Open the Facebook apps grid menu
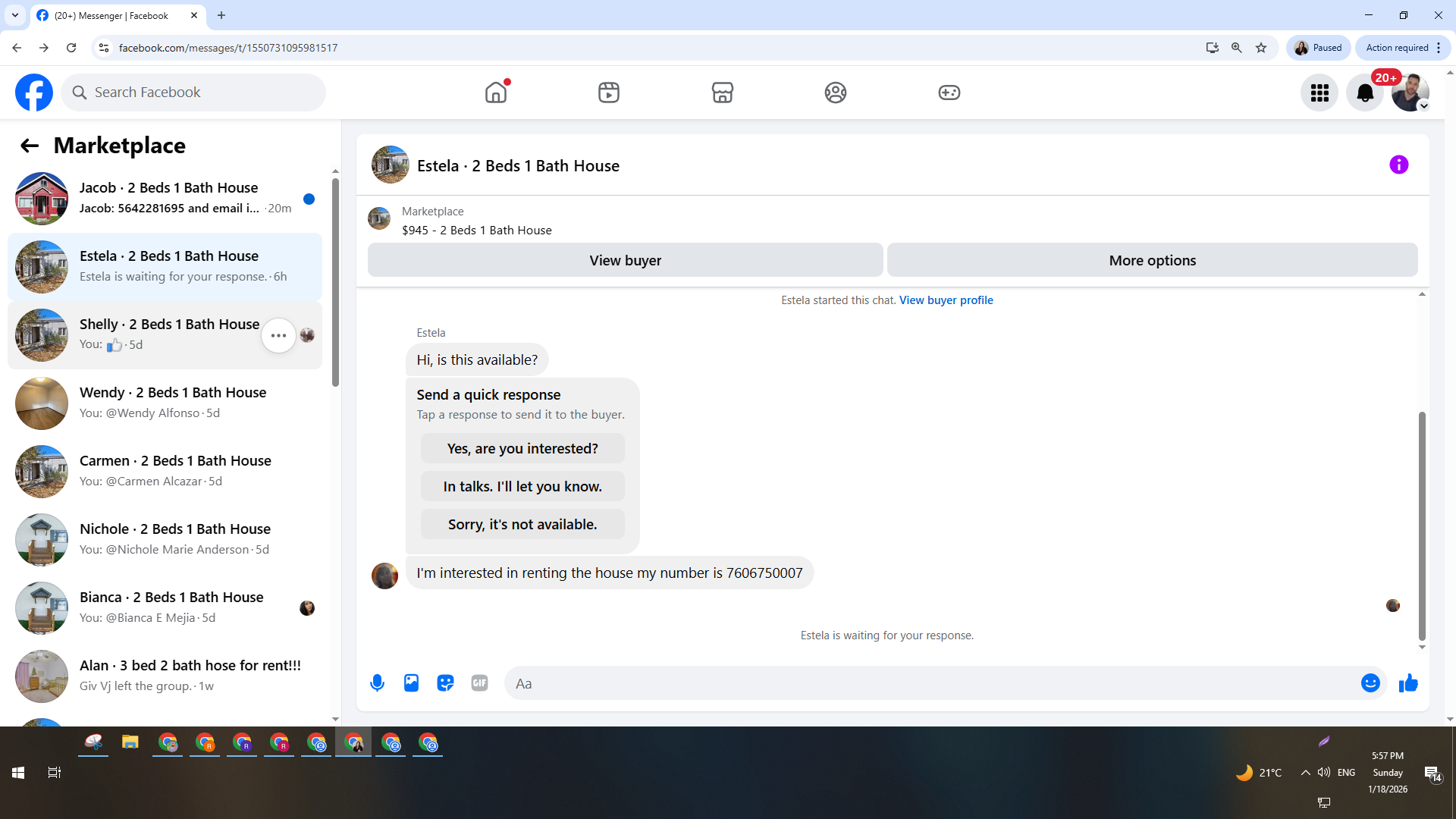This screenshot has width=1456, height=819. pos(1319,93)
